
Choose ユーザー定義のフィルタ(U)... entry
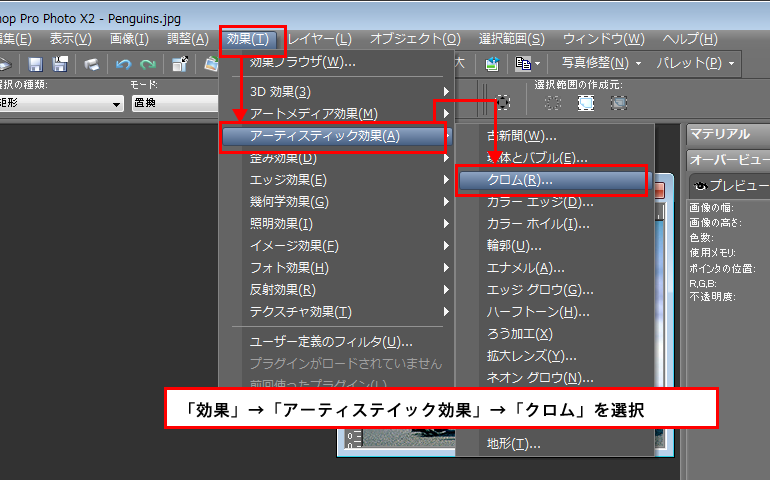(x=336, y=341)
